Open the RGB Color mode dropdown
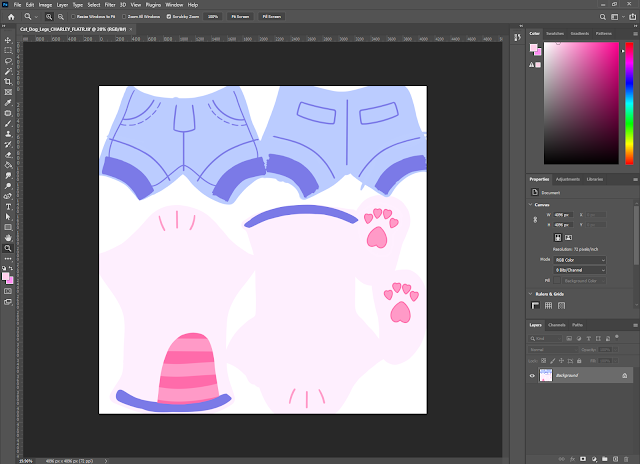This screenshot has width=640, height=464. 580,260
